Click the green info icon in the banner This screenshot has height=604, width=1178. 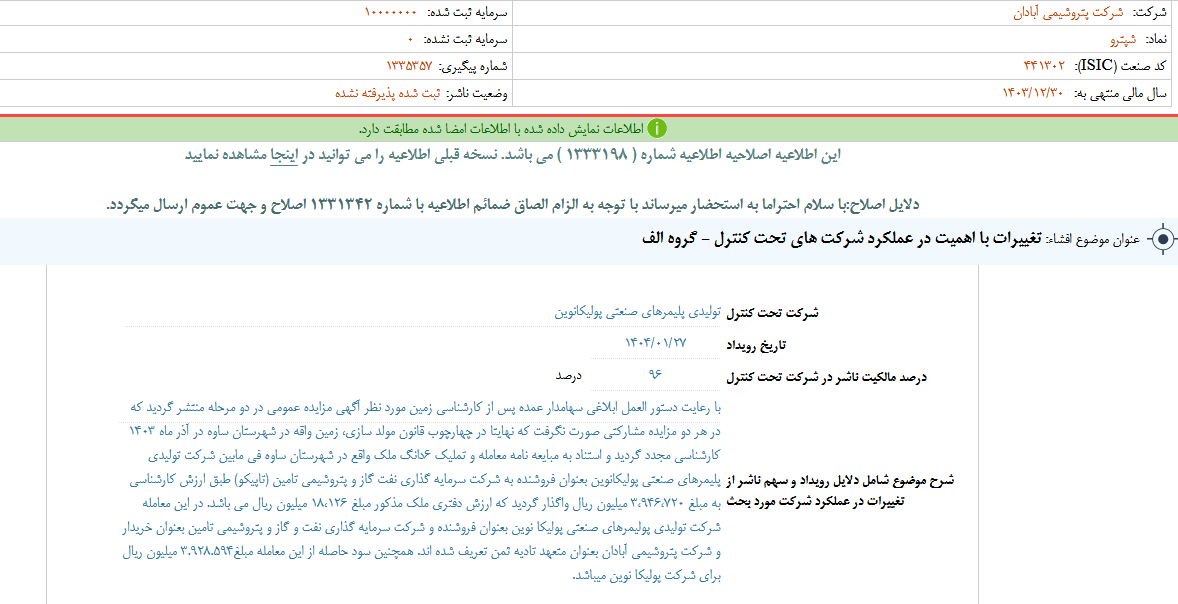click(658, 126)
